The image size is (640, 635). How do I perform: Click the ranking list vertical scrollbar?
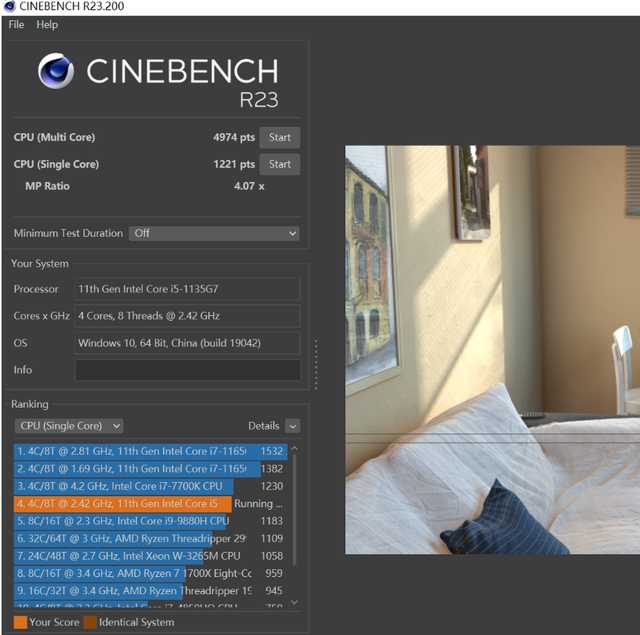pyautogui.click(x=294, y=520)
